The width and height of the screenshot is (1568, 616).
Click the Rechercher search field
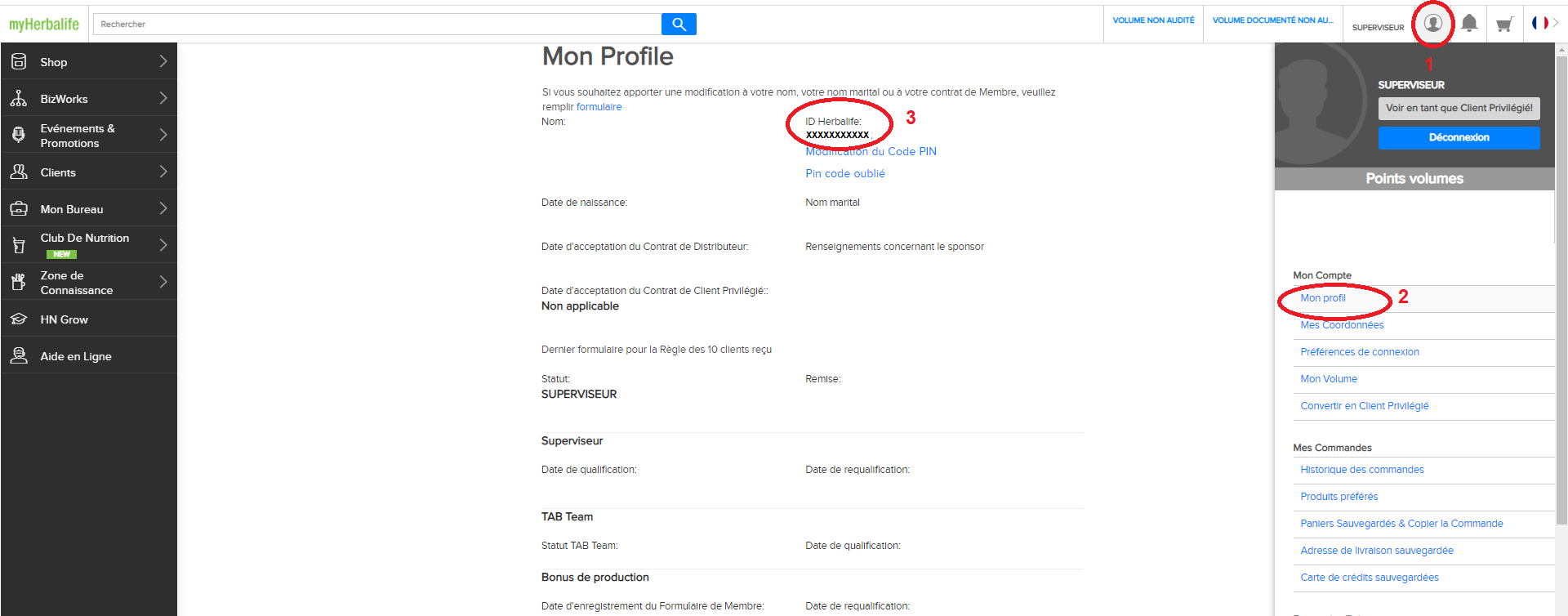click(377, 25)
